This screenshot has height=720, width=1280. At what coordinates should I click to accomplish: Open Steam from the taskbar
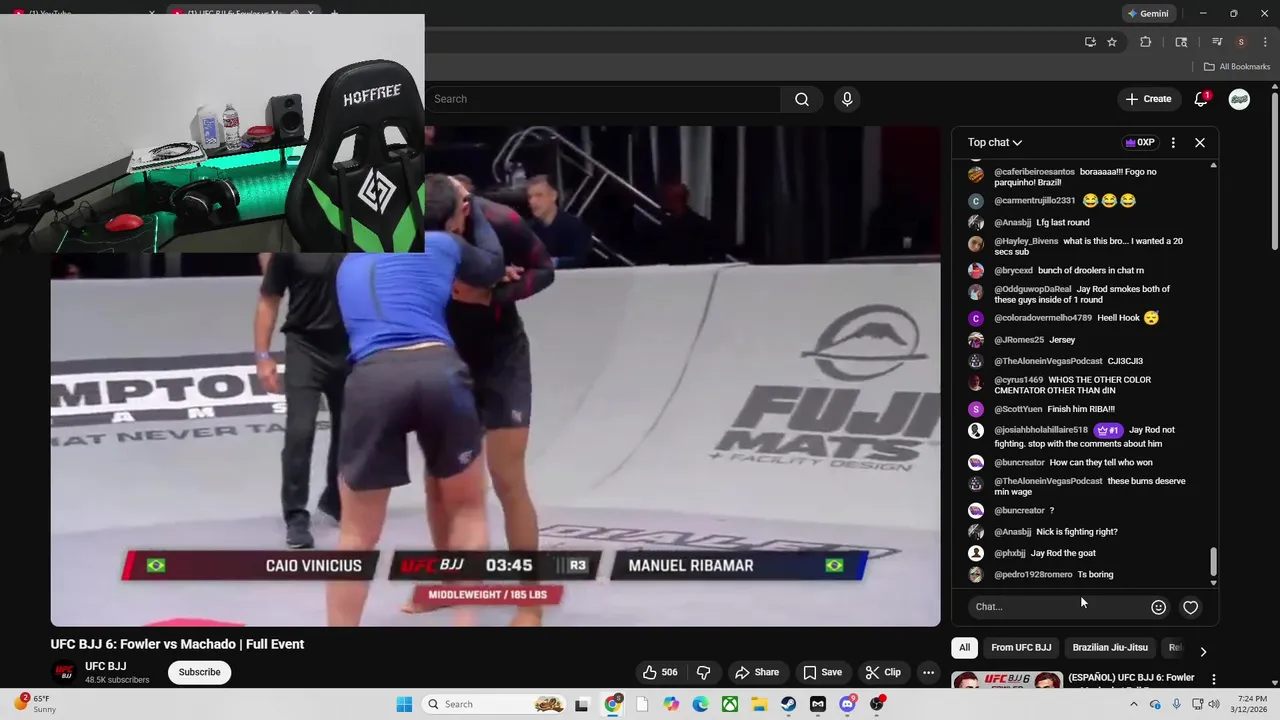point(789,704)
